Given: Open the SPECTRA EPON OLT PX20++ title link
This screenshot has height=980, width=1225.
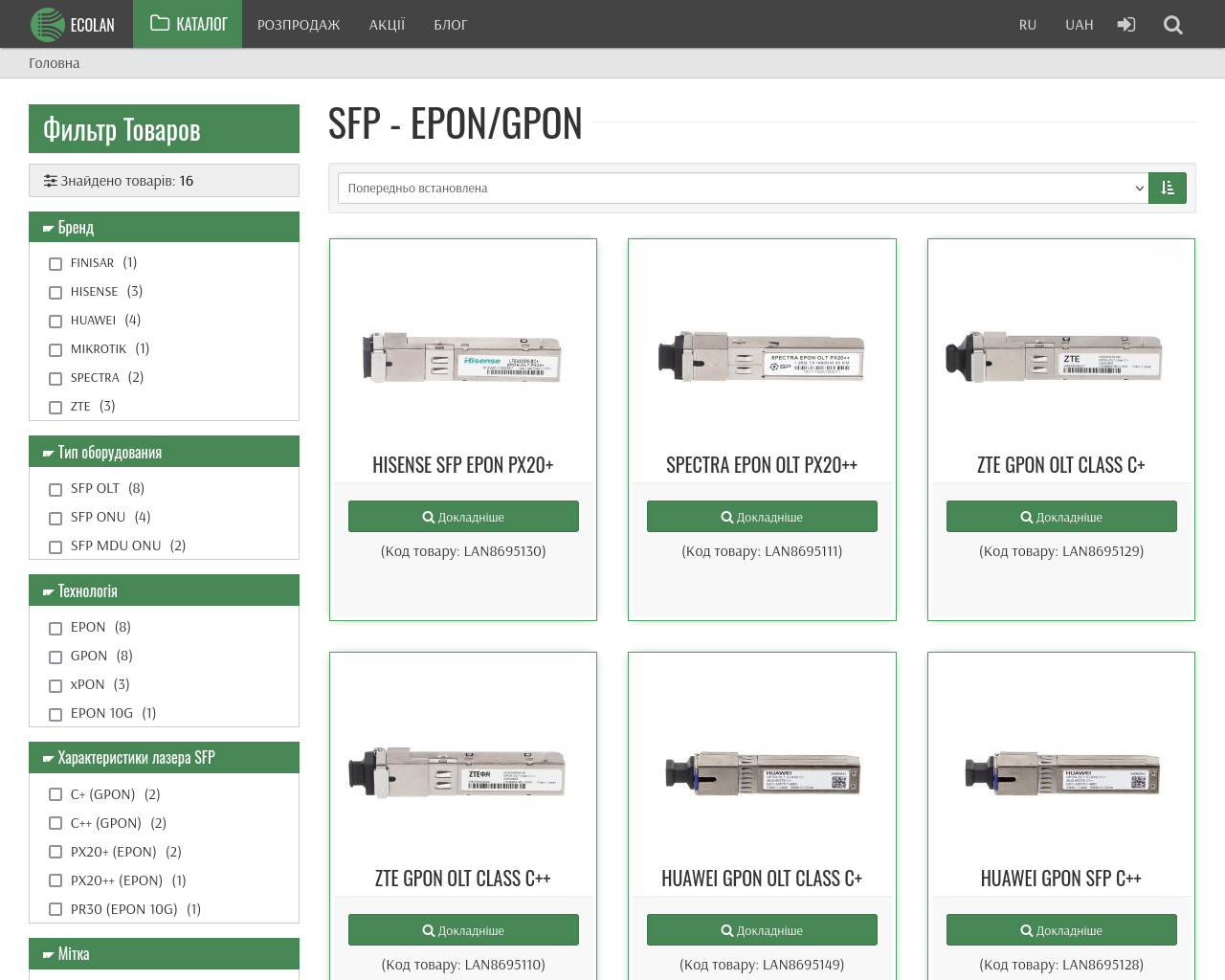Looking at the screenshot, I should tap(762, 465).
